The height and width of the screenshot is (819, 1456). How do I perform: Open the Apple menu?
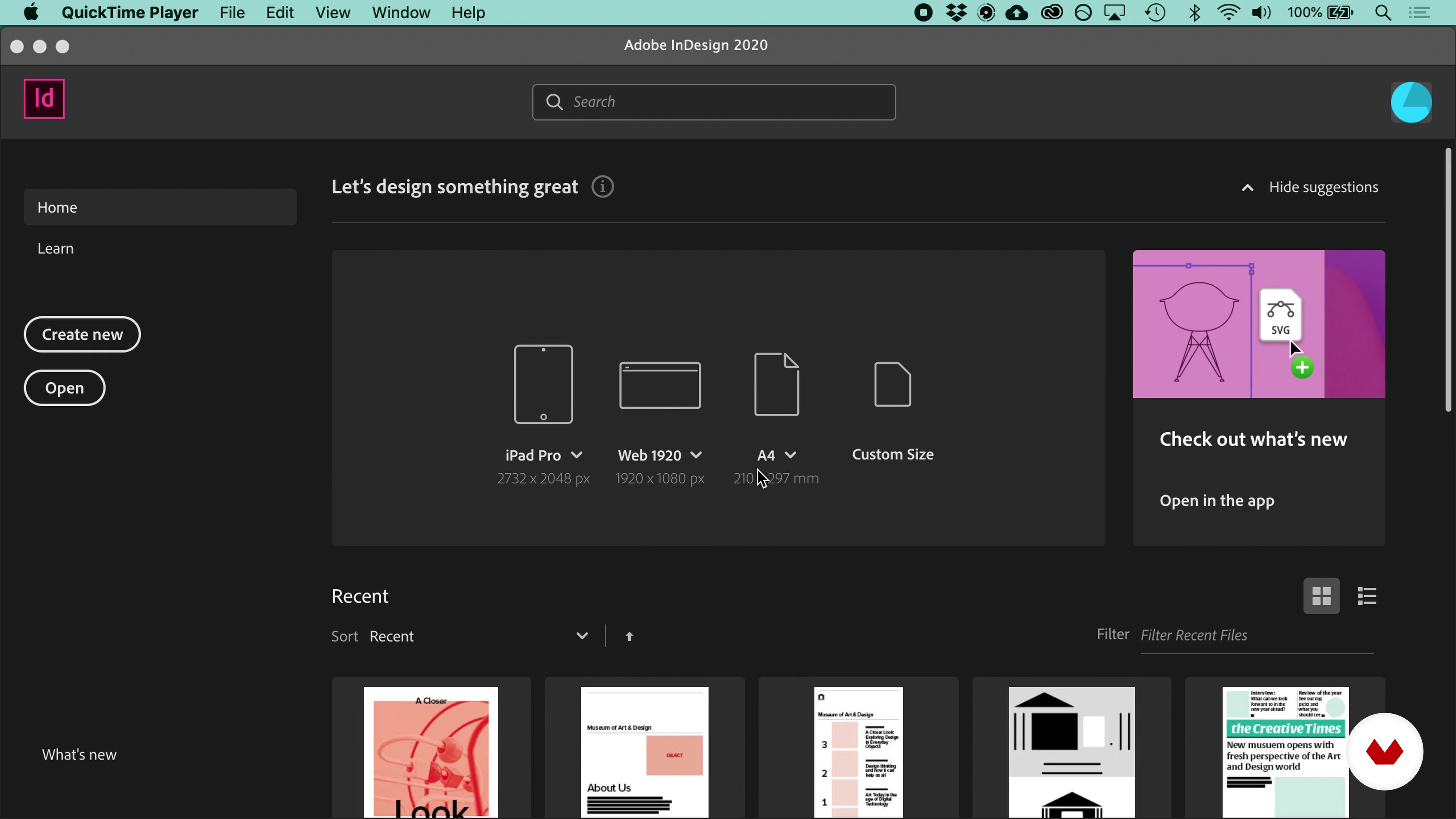tap(31, 13)
